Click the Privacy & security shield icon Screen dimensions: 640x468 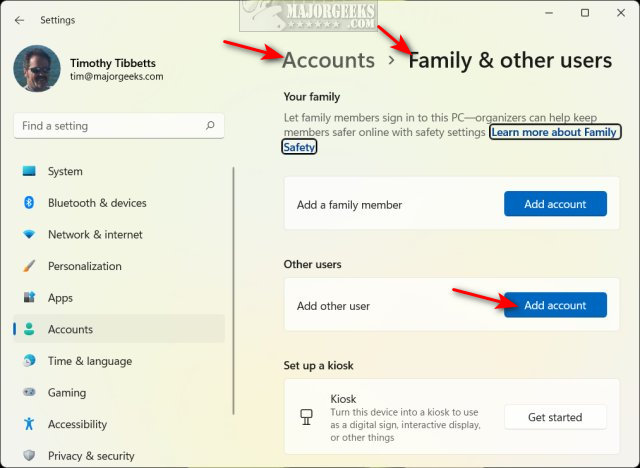click(29, 456)
